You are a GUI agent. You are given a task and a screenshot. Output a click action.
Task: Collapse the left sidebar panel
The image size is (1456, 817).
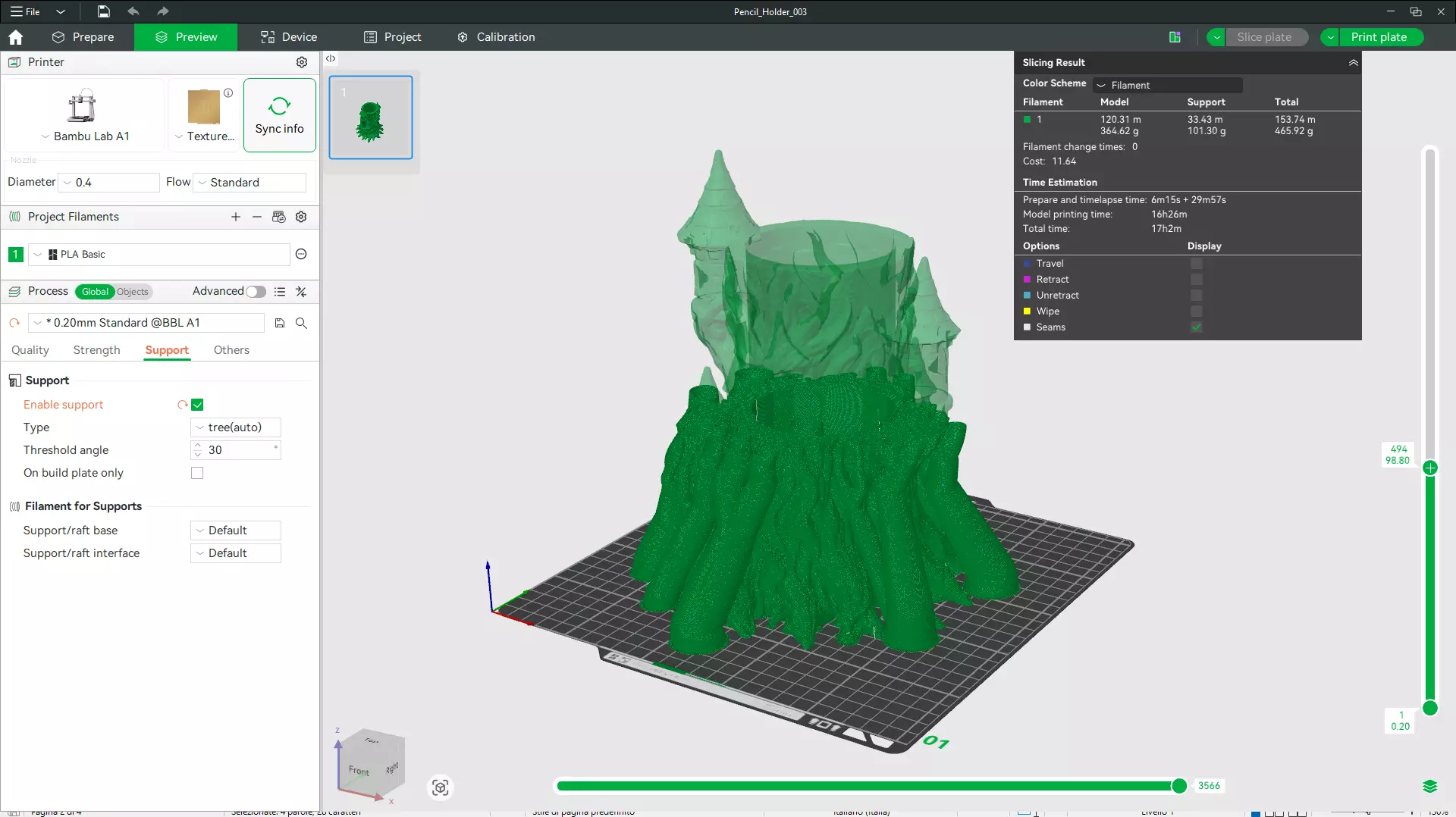pyautogui.click(x=331, y=58)
